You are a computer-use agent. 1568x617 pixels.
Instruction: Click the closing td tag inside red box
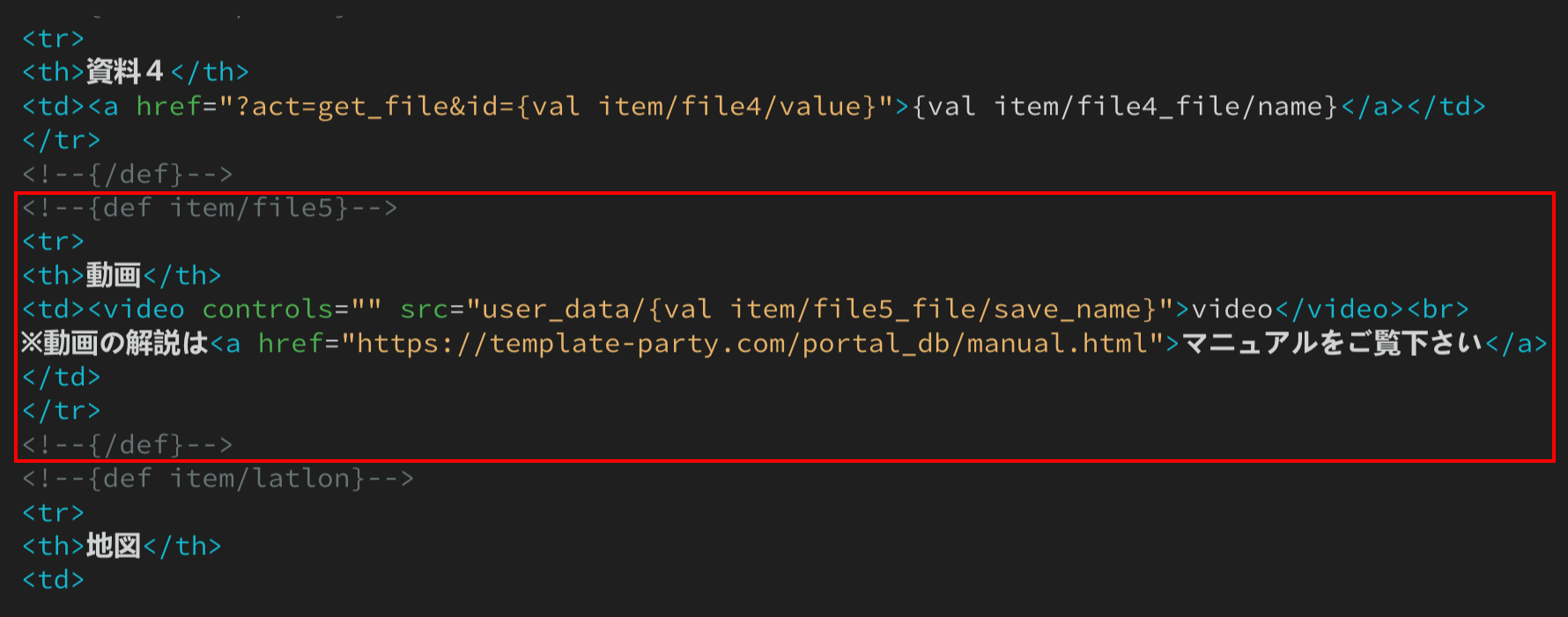click(x=62, y=377)
